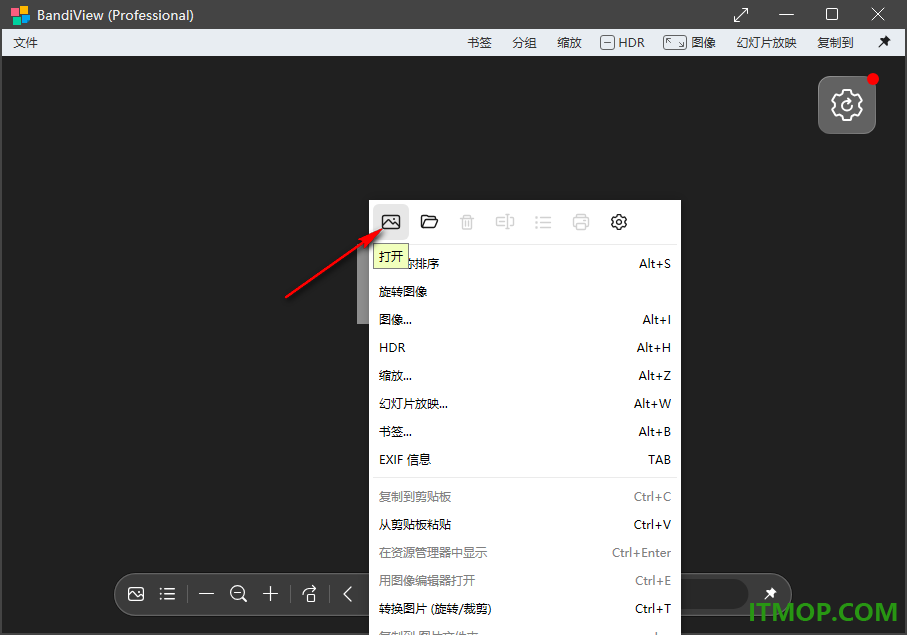Select the 排序 Alt+S menu entry
907x635 pixels.
click(525, 264)
